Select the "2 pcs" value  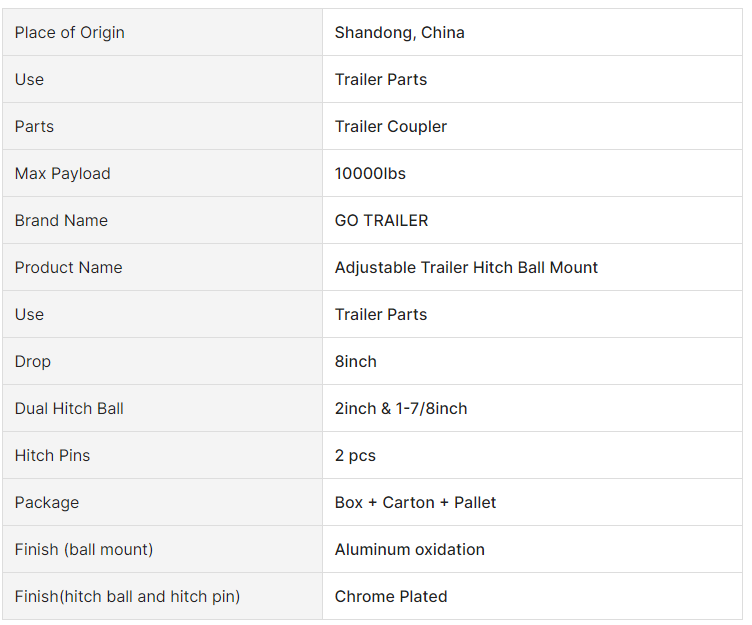click(x=355, y=455)
